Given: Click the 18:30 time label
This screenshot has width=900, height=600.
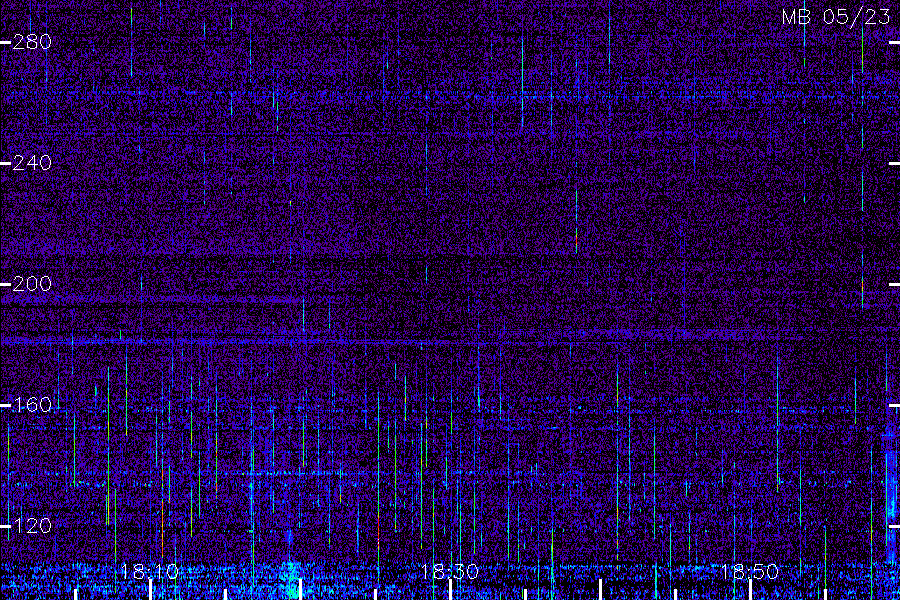Looking at the screenshot, I should click(x=449, y=572).
